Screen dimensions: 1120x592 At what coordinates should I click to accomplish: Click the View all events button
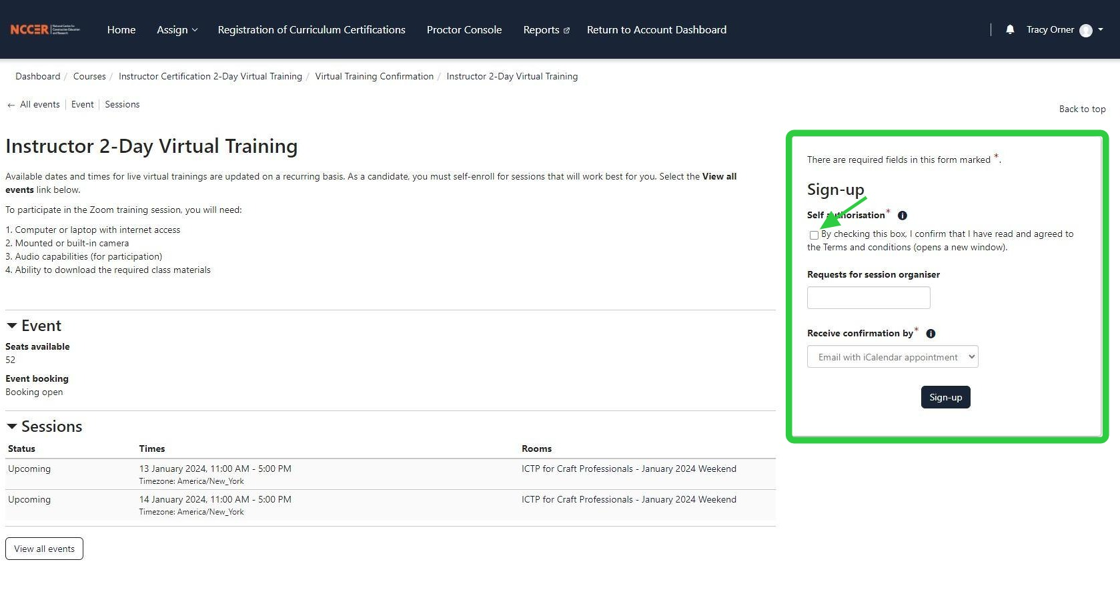click(44, 548)
